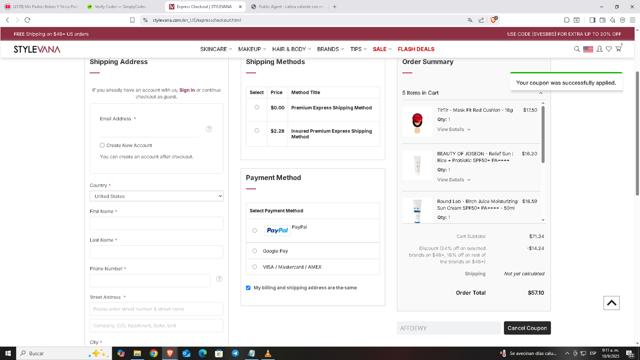Toggle the browser sidebar panel icon
This screenshot has height=360, width=640.
point(592,20)
